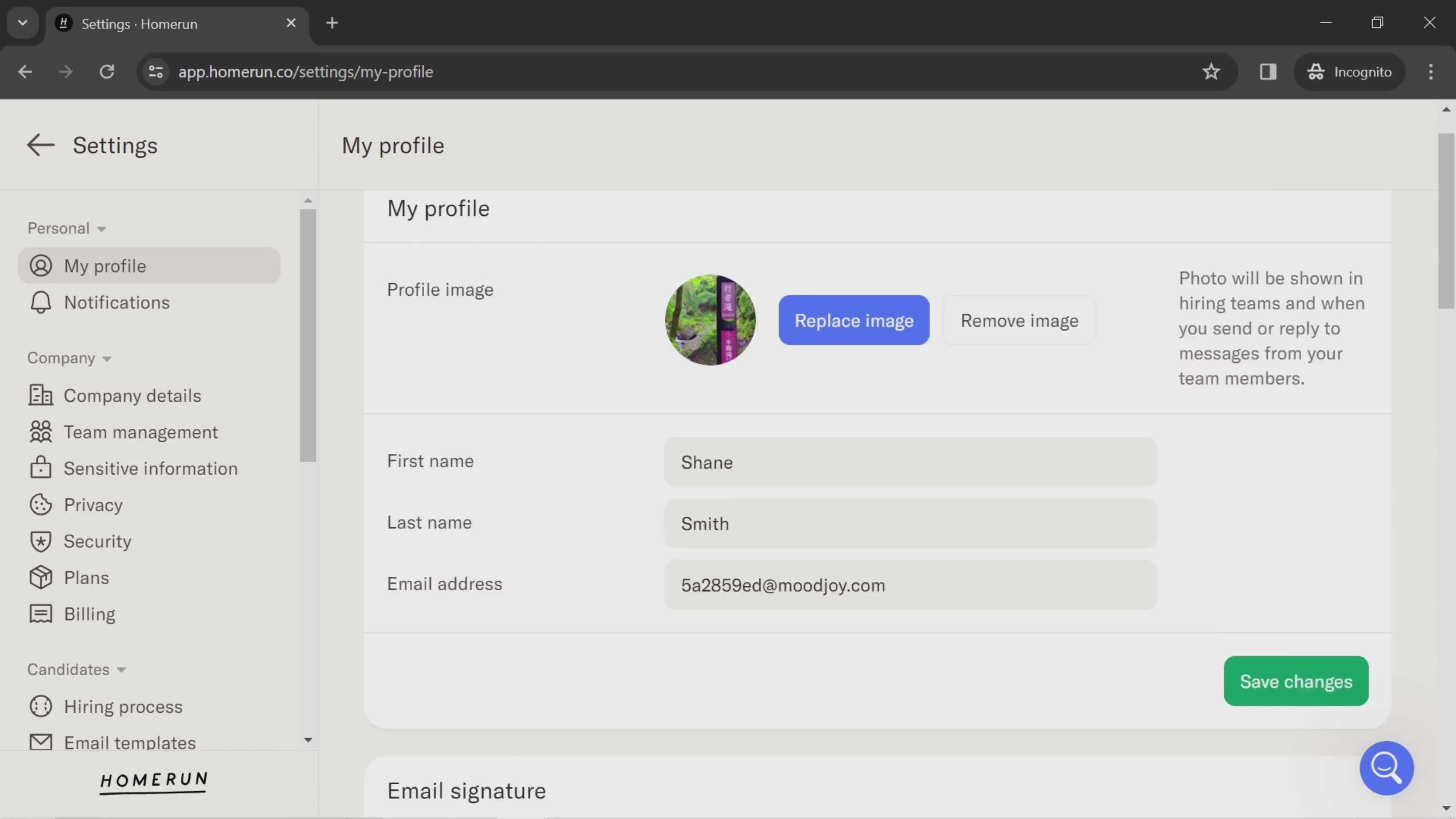Close the Settings · Homerun tab
This screenshot has width=1456, height=819.
[291, 23]
